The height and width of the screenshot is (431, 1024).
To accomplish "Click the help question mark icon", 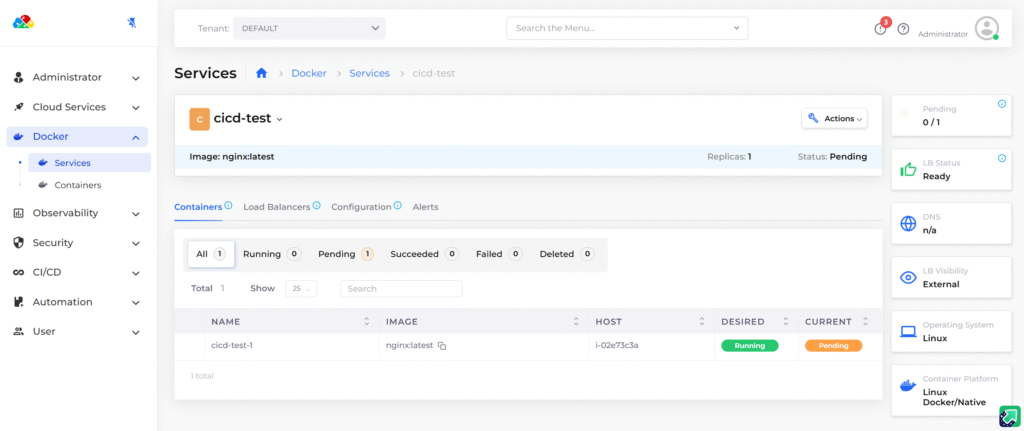I will (903, 29).
